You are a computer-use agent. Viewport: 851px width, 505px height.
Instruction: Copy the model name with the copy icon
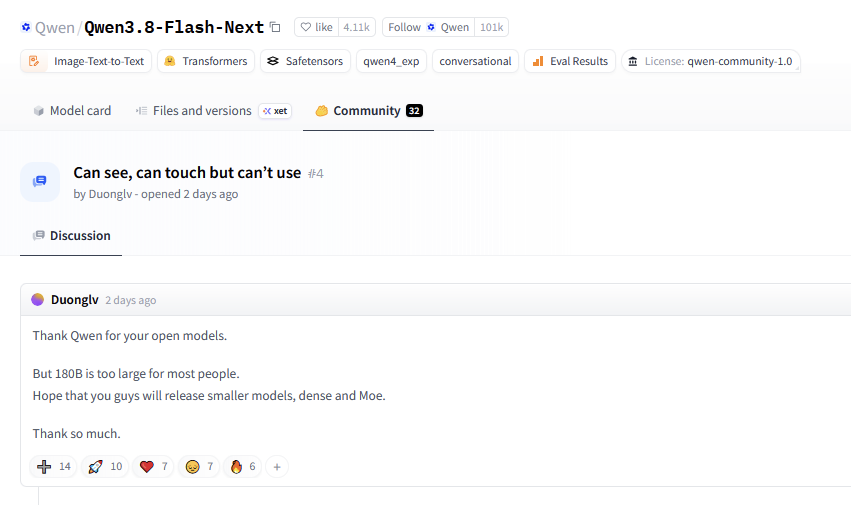[275, 27]
